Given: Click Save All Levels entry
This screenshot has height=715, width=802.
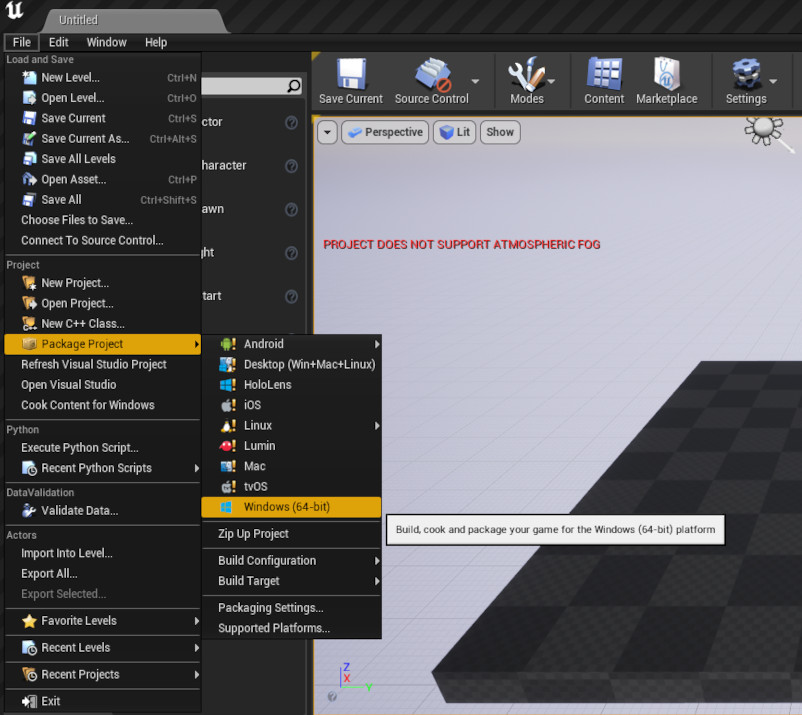Looking at the screenshot, I should (102, 159).
